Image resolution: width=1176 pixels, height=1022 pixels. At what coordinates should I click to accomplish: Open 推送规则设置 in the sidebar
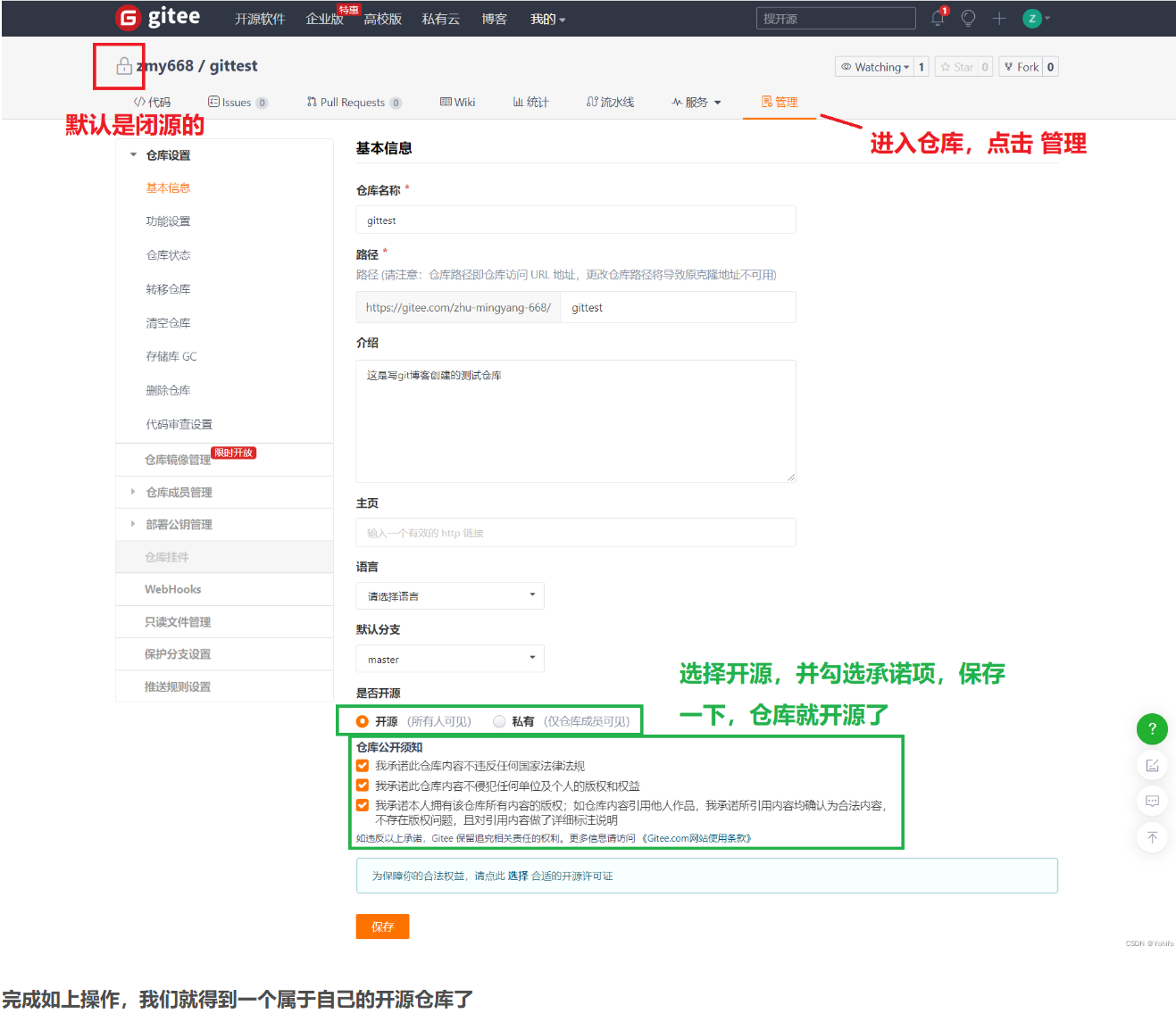click(x=178, y=686)
